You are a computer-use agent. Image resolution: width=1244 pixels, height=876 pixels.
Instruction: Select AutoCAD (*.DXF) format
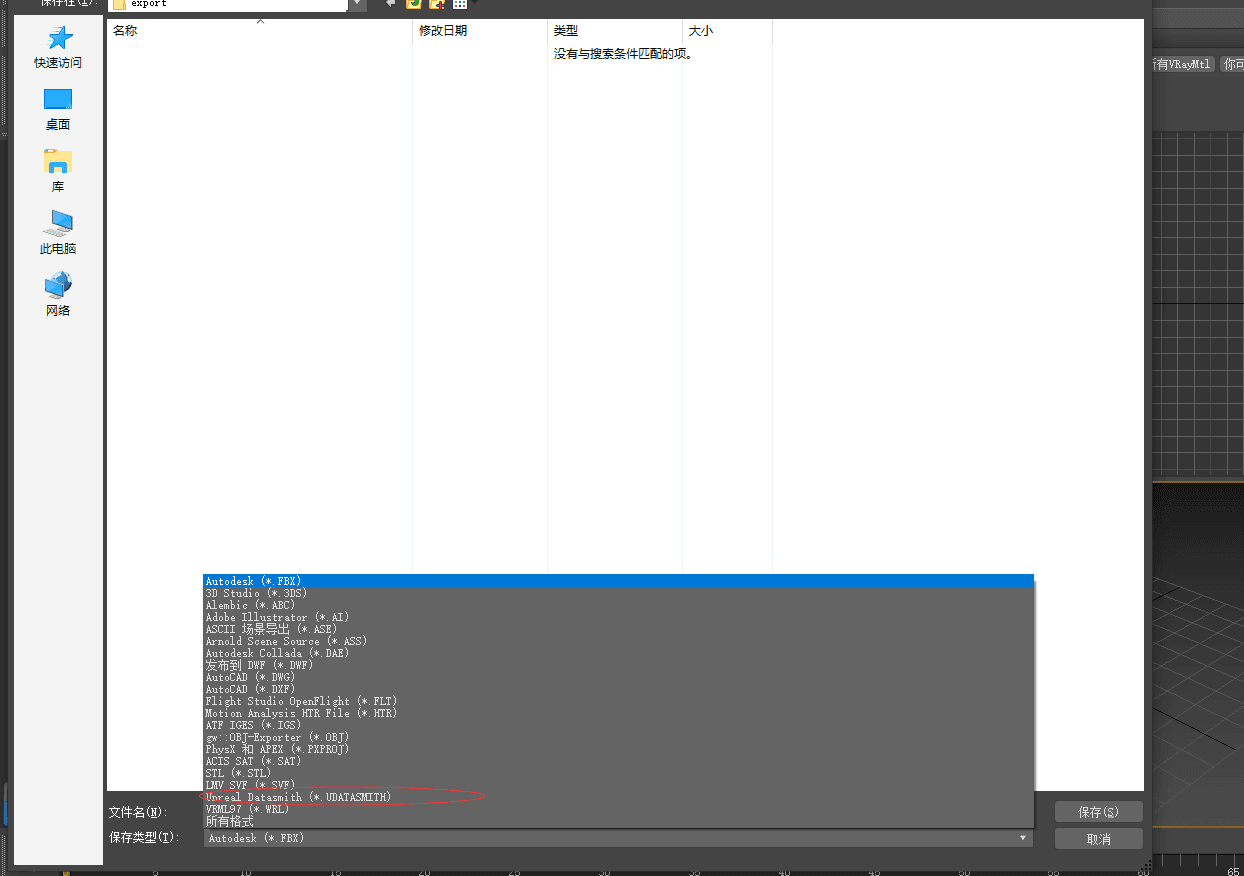(x=618, y=689)
